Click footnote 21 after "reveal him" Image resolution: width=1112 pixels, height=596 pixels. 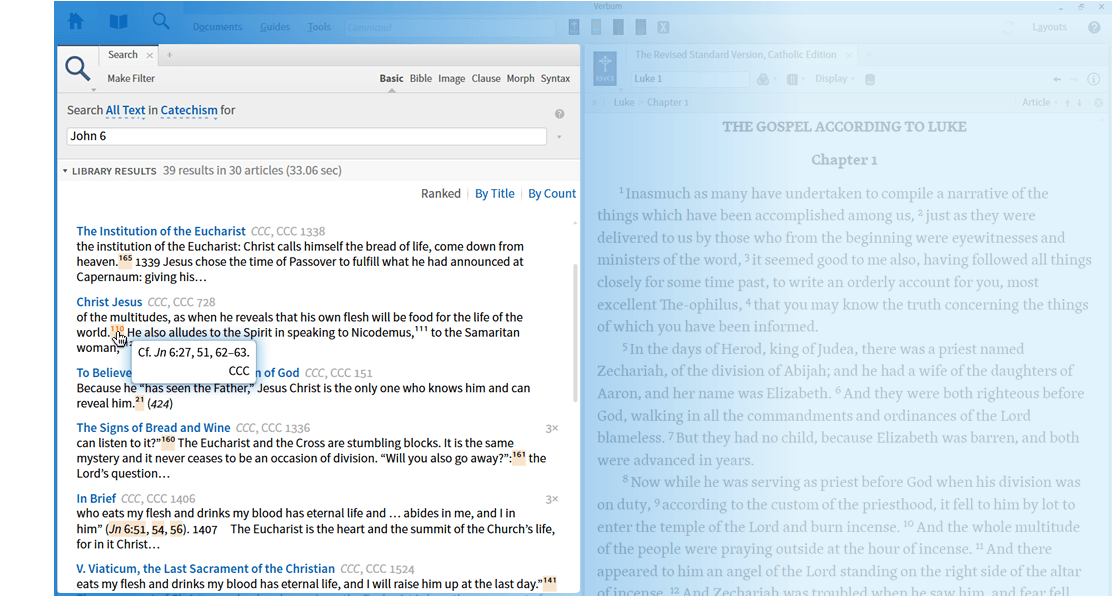point(140,400)
